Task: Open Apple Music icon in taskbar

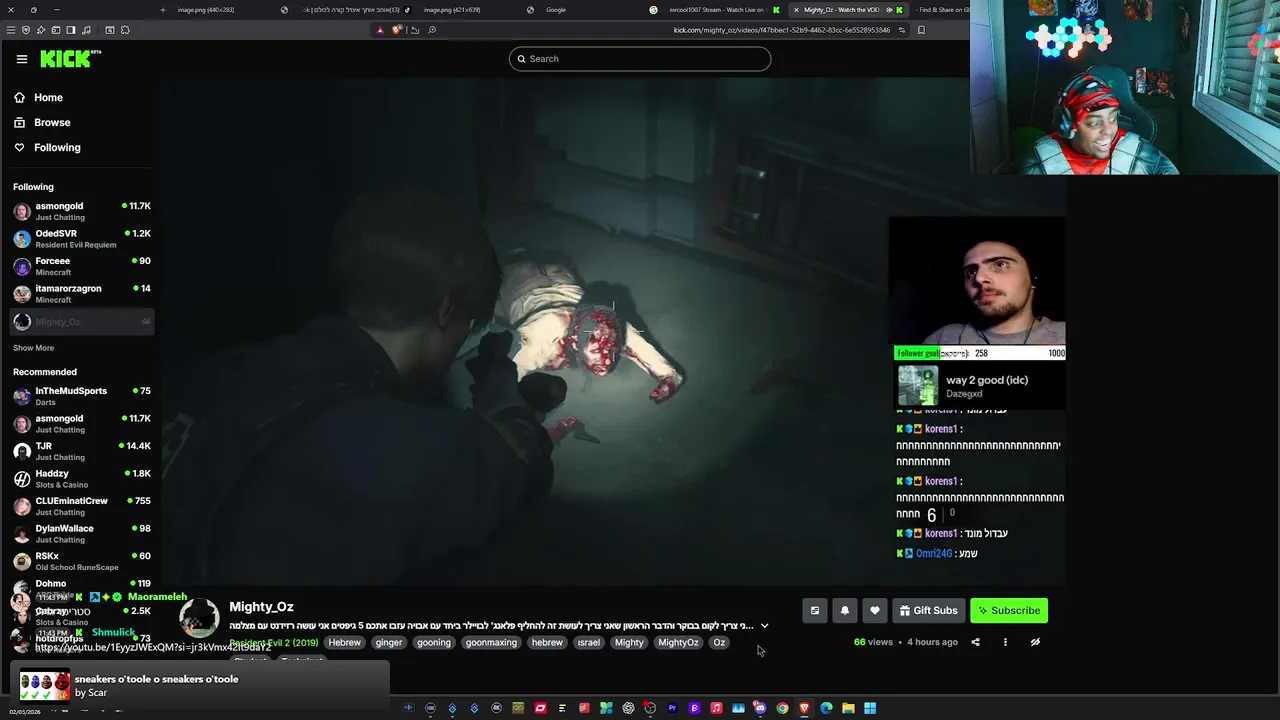Action: pyautogui.click(x=716, y=708)
